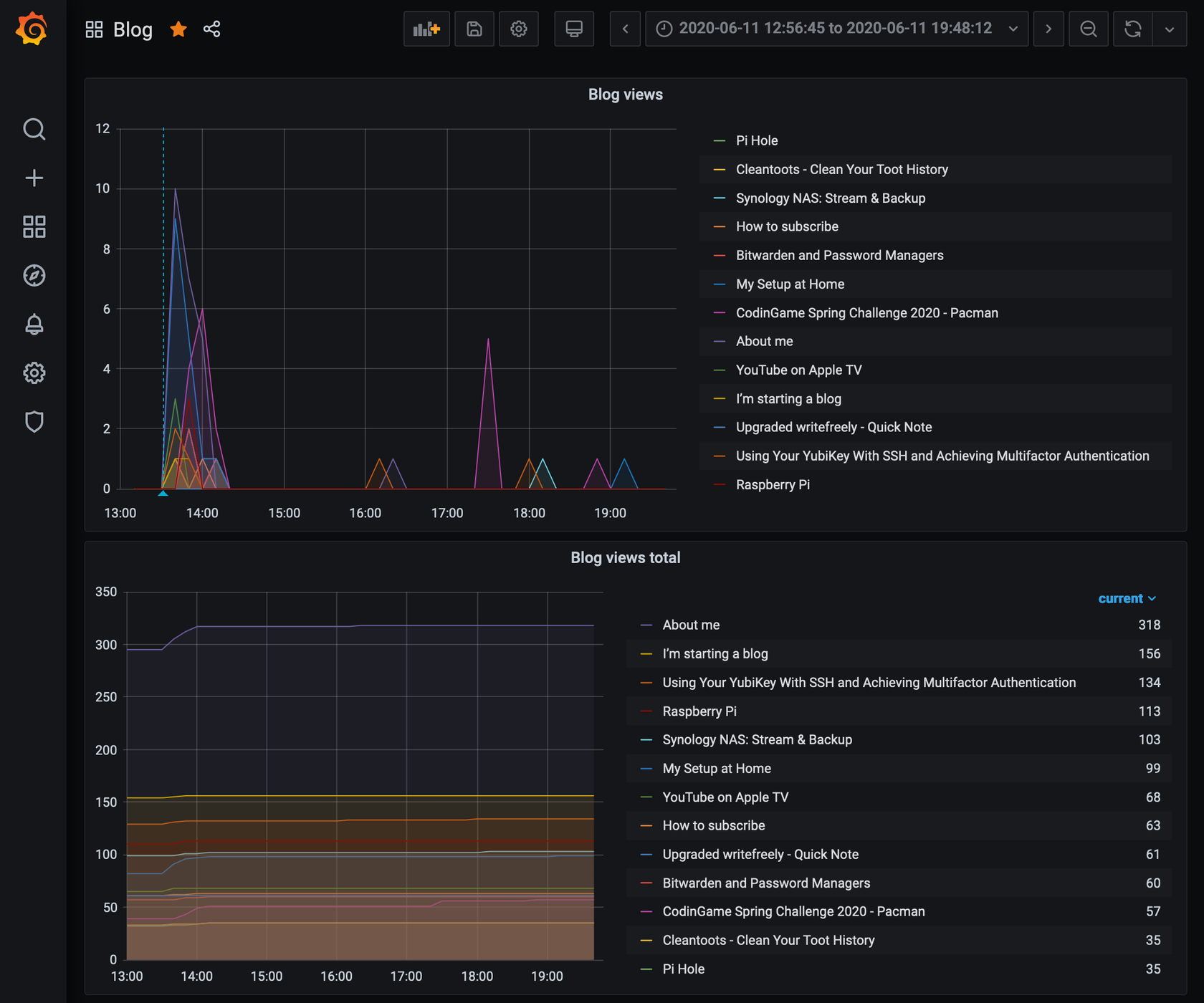Click the Add panel toolbar icon
The image size is (1204, 1003).
click(x=426, y=29)
